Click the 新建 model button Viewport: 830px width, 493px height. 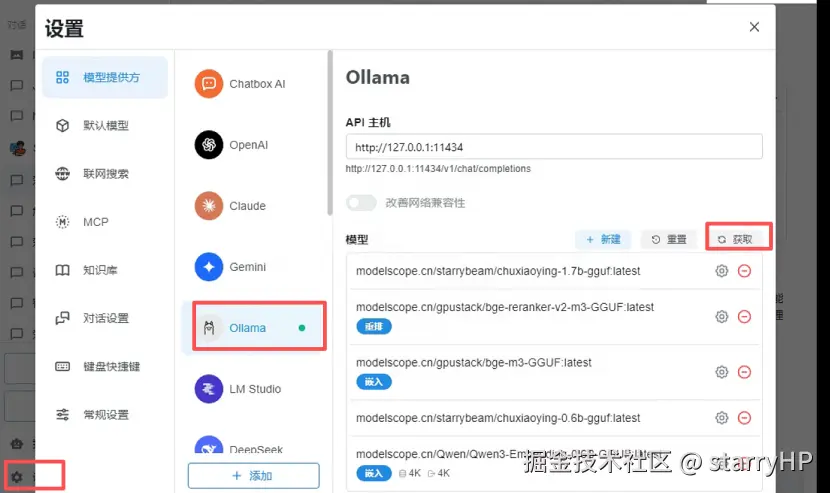[603, 239]
